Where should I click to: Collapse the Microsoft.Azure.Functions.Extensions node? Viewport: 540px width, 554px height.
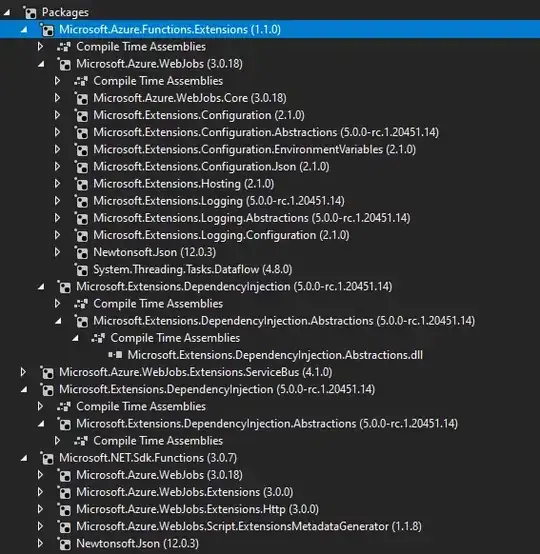(24, 30)
